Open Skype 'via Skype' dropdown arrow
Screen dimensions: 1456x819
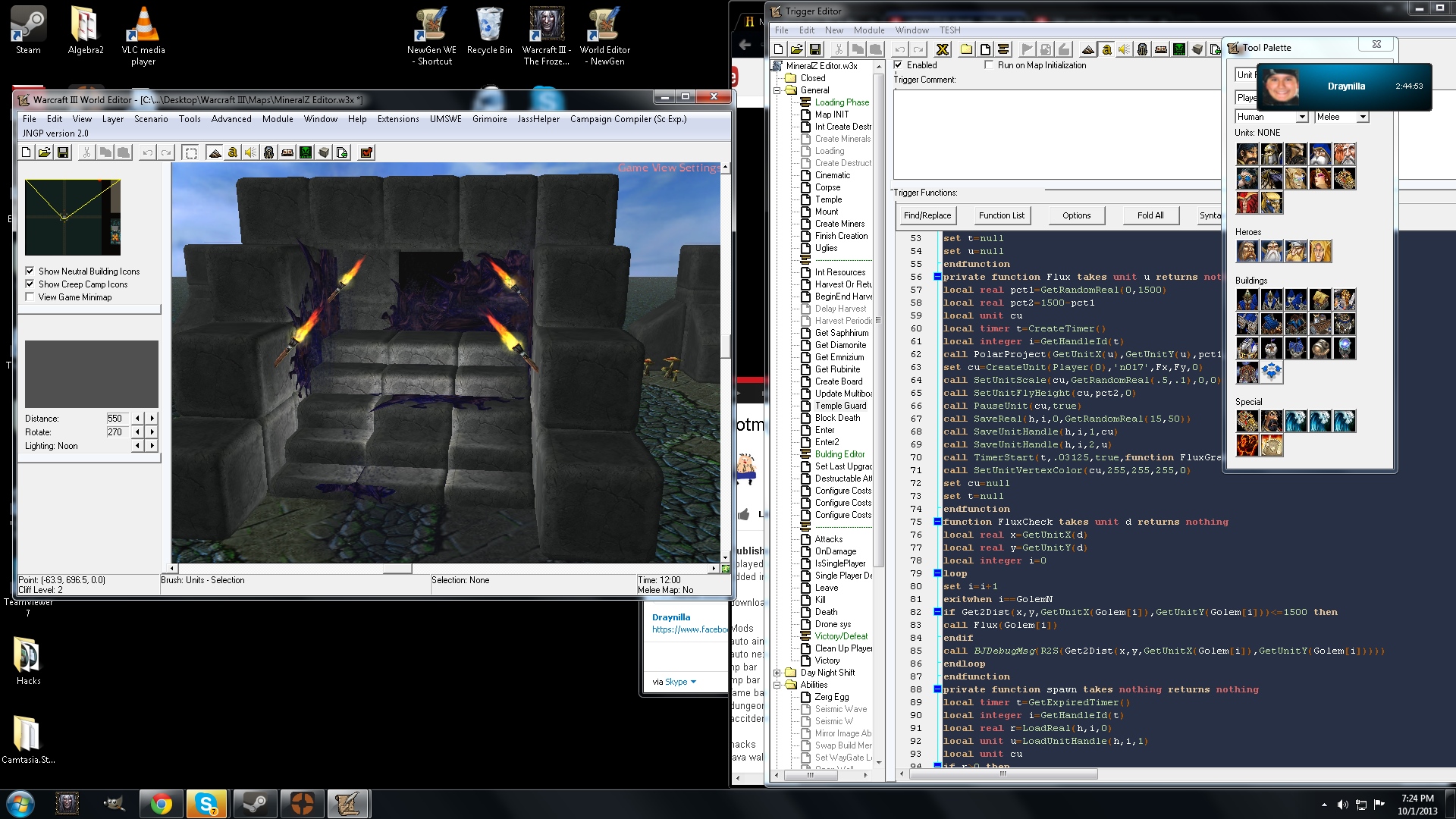693,682
